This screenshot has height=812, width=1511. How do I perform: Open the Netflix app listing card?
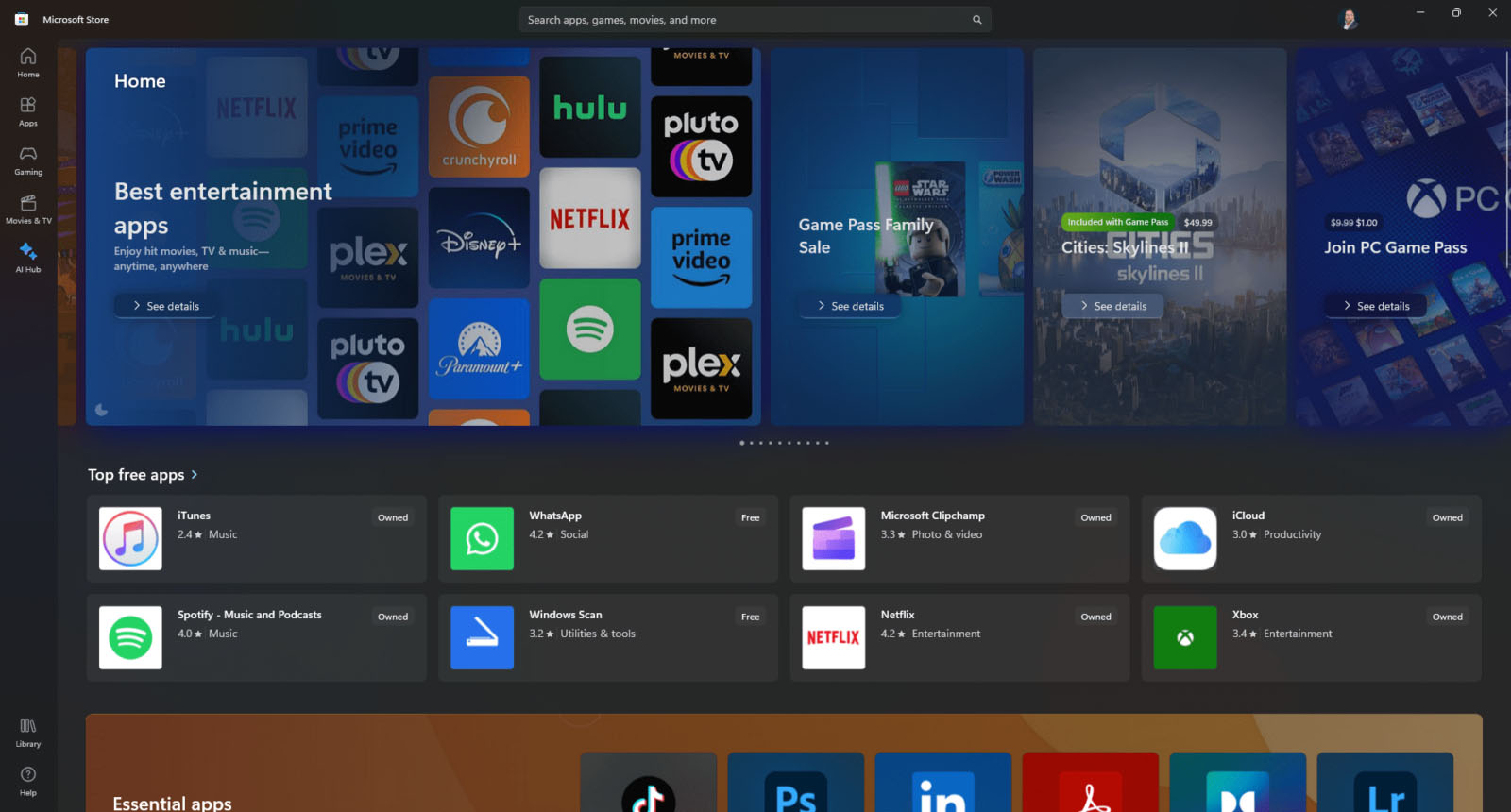(x=959, y=637)
